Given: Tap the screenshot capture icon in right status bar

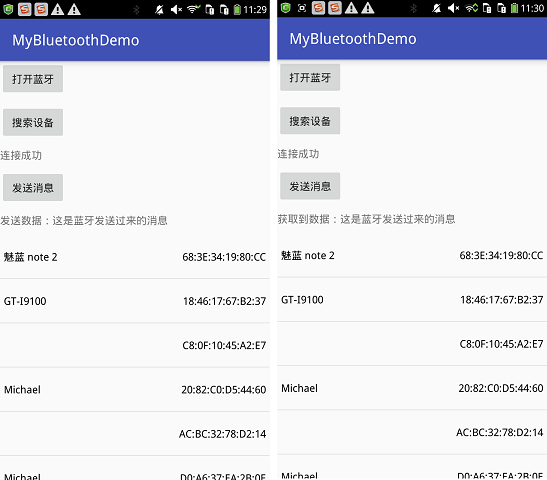Looking at the screenshot, I should pos(302,8).
